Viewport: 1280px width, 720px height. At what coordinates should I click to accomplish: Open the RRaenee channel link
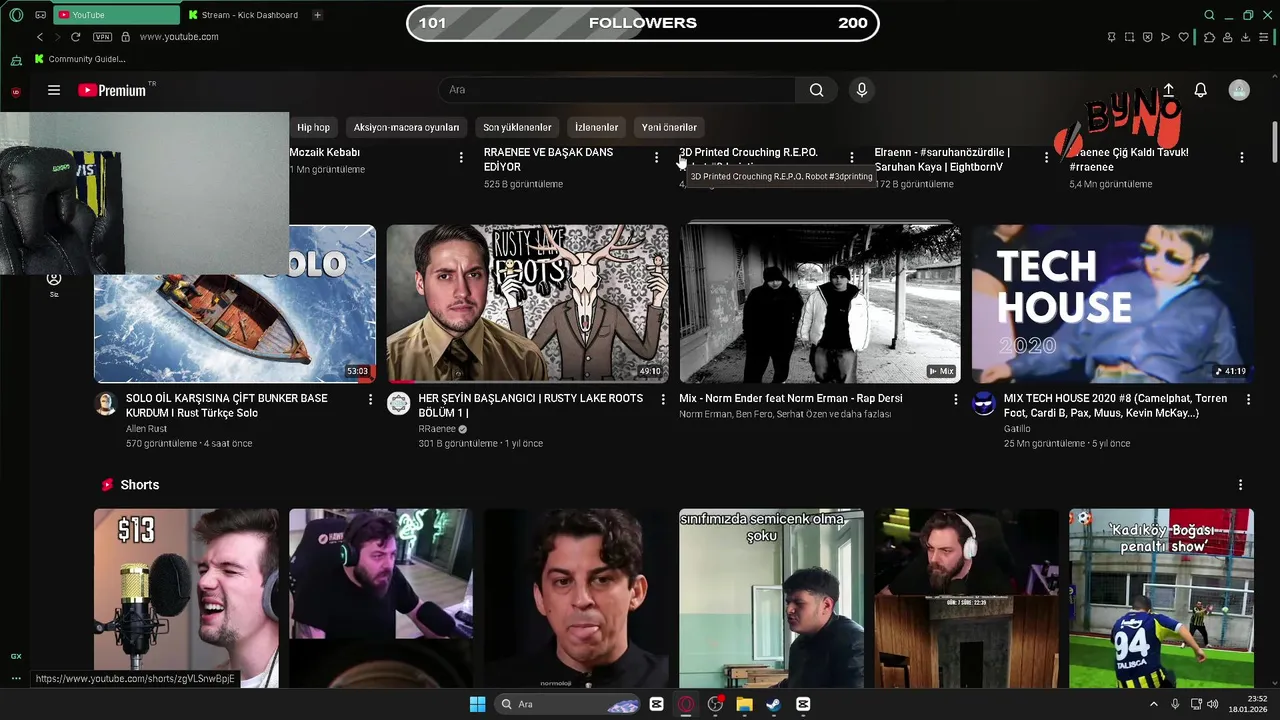point(437,429)
